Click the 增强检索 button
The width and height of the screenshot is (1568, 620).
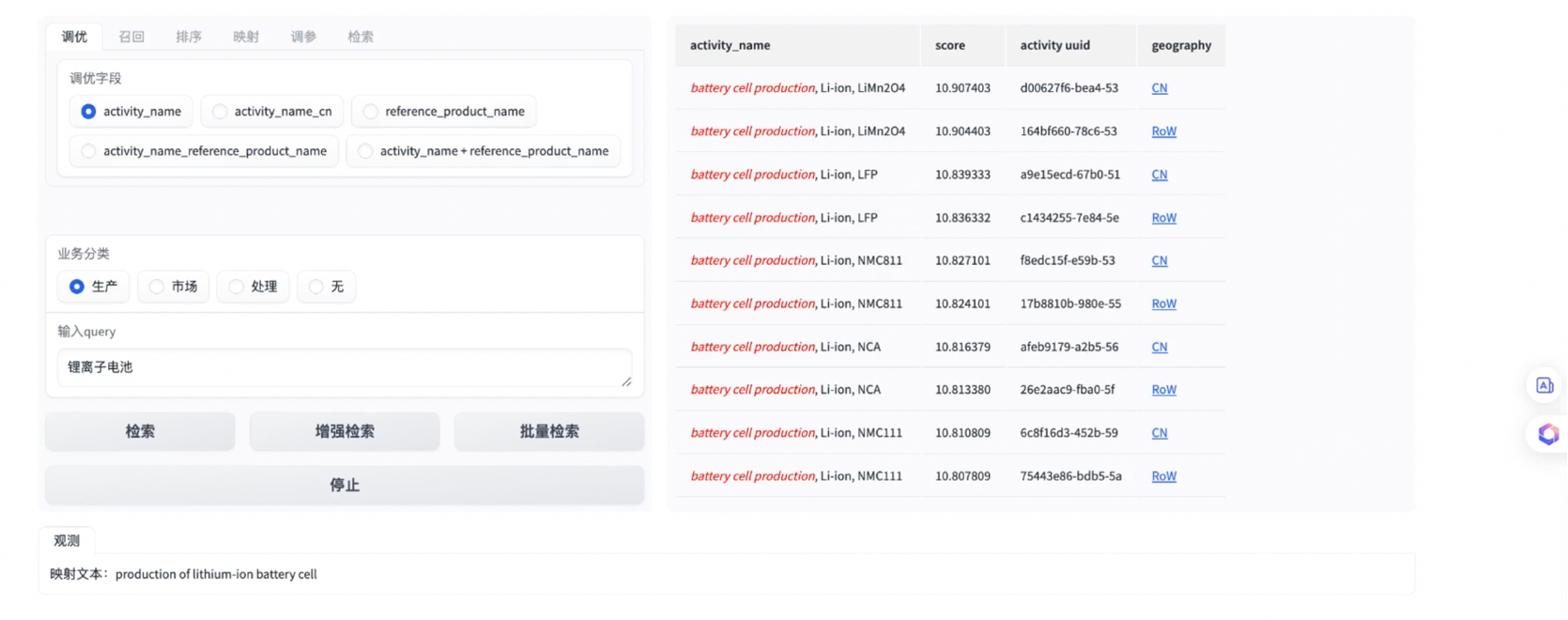point(345,431)
